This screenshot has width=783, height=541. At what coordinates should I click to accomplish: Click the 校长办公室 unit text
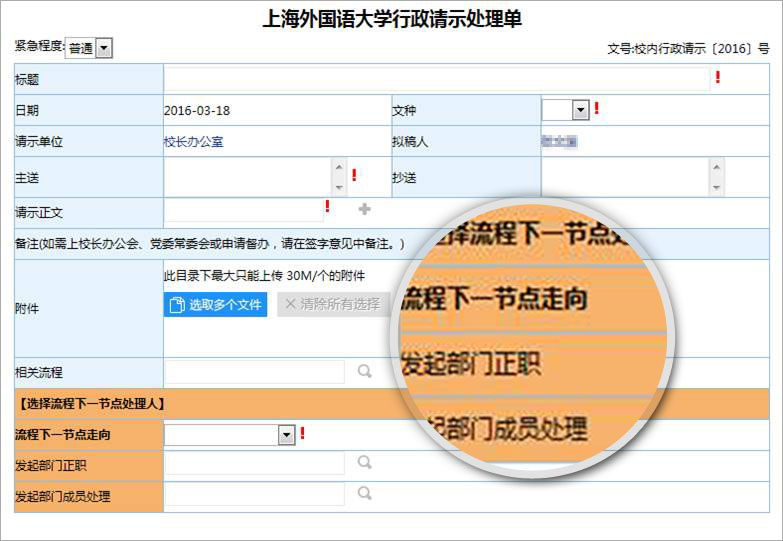[x=194, y=142]
